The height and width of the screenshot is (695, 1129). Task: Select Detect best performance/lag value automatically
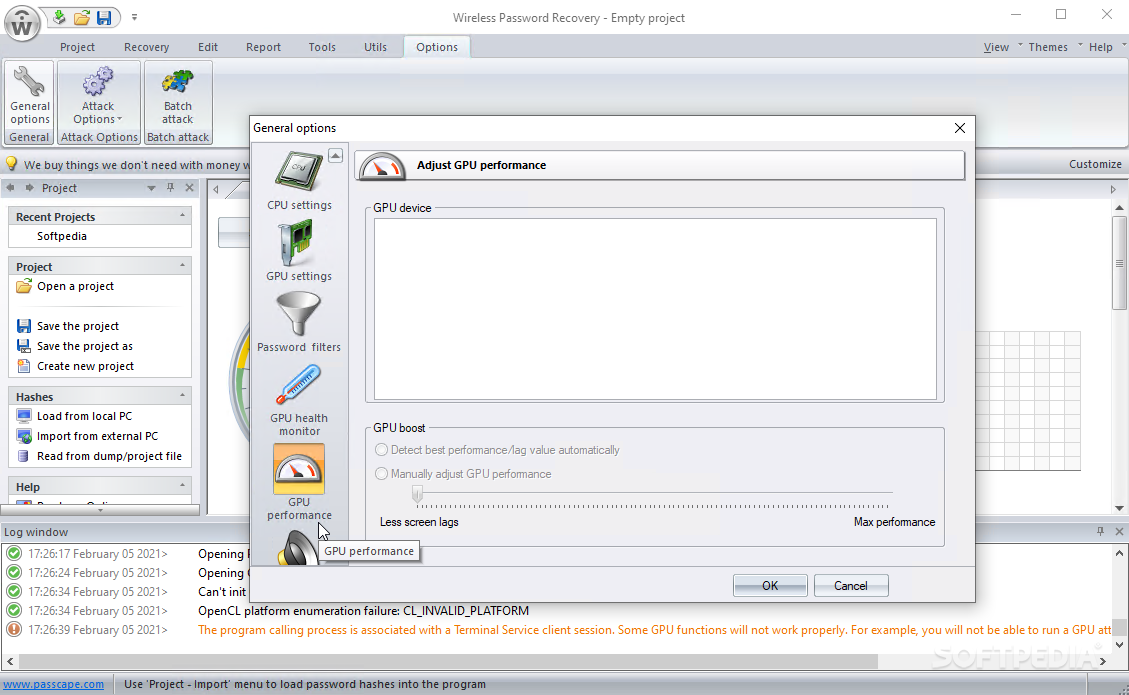[381, 450]
